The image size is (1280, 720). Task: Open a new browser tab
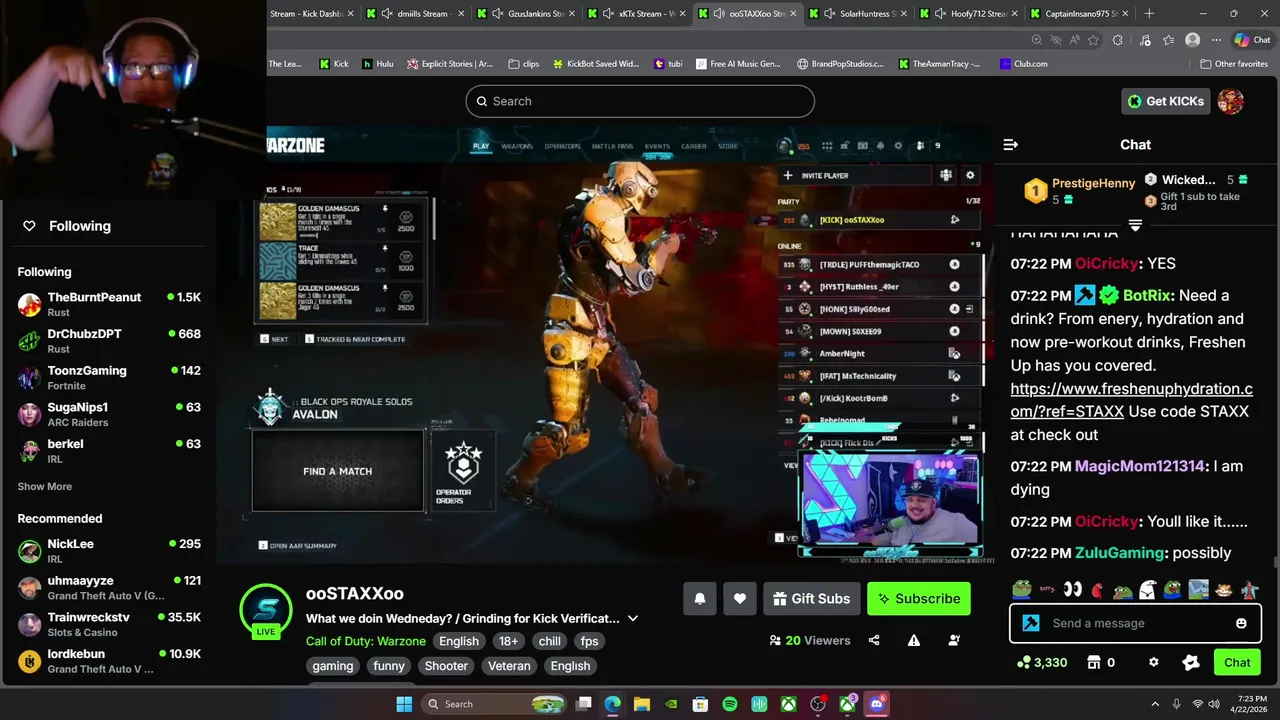[1149, 14]
